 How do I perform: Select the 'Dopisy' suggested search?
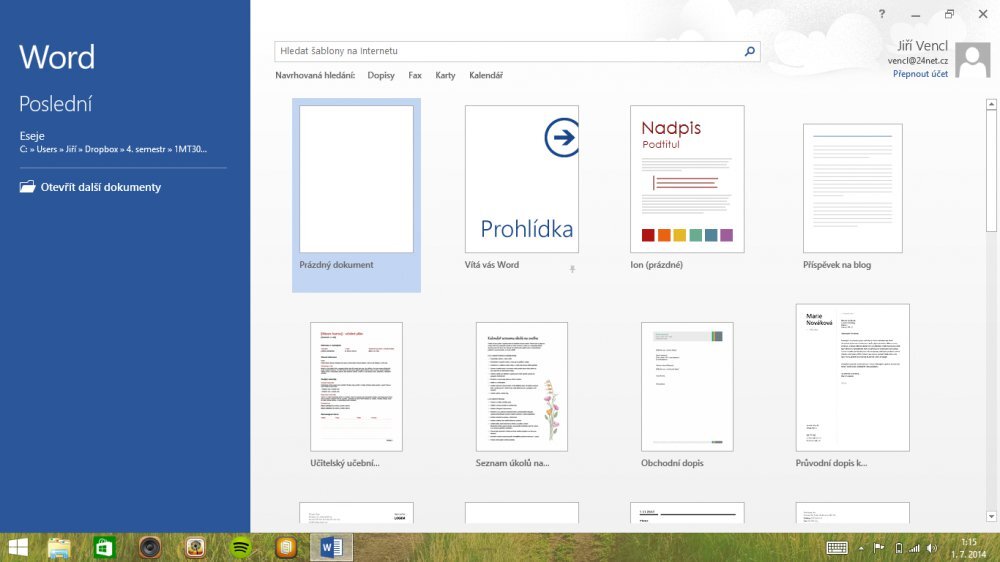(x=381, y=76)
